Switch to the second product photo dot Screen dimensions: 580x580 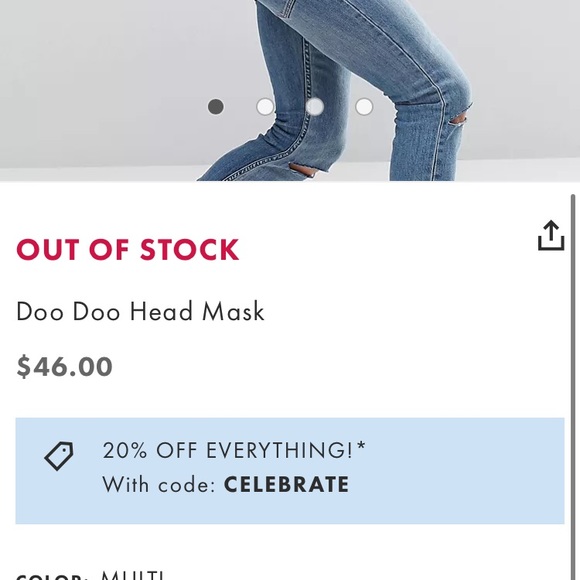[265, 107]
